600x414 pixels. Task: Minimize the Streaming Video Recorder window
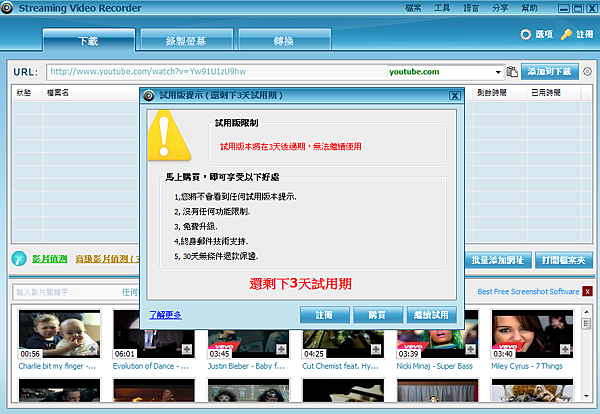[564, 8]
